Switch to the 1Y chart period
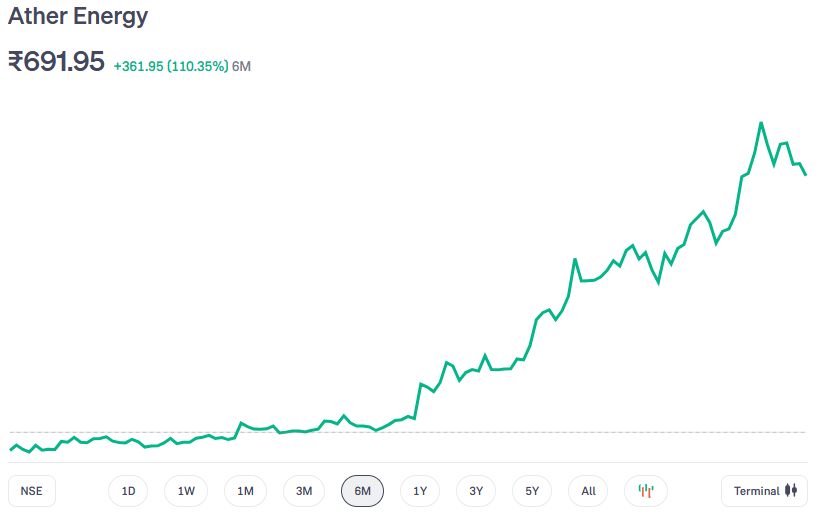The height and width of the screenshot is (530, 825). pyautogui.click(x=420, y=491)
